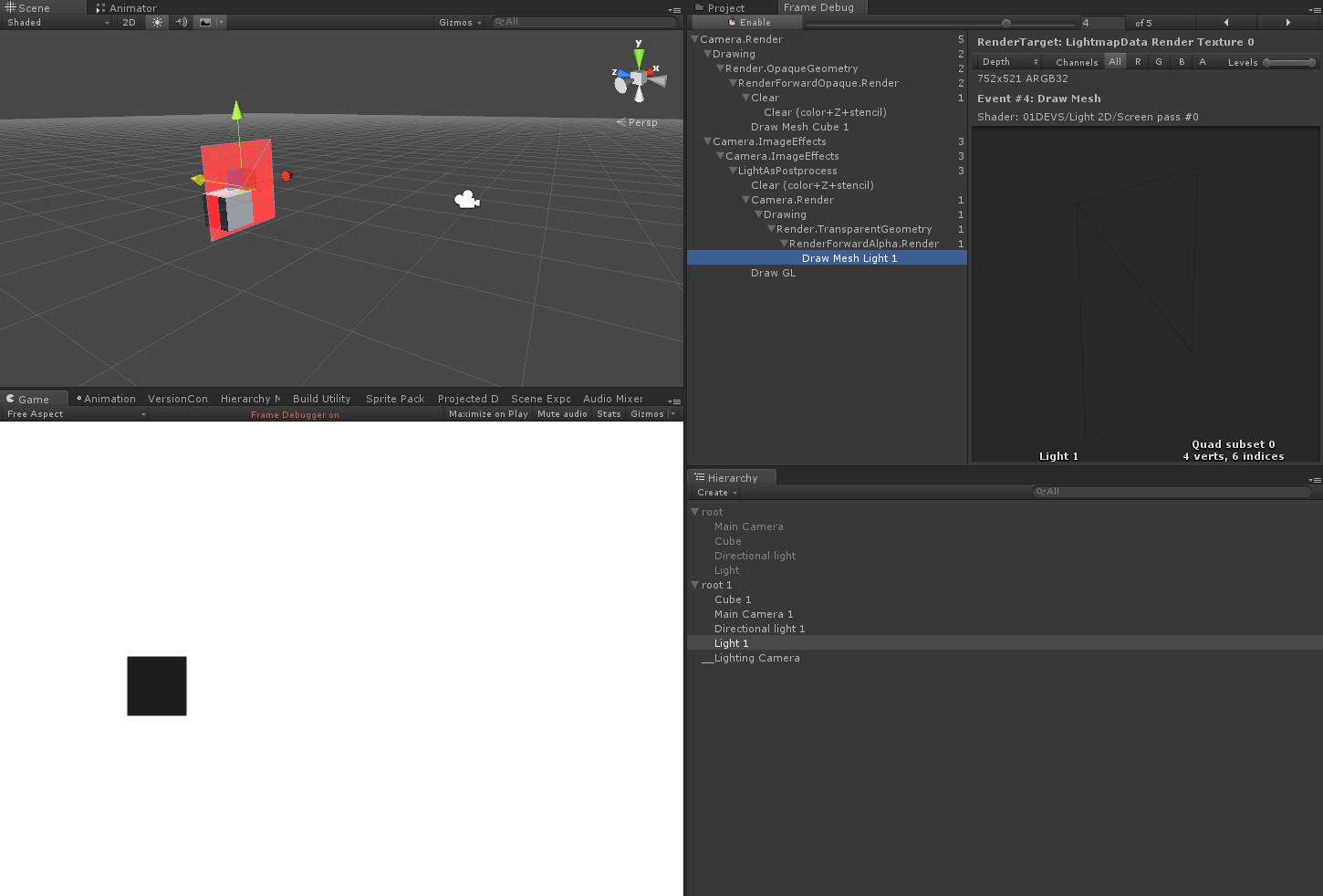
Task: Click the previous event arrow in Frame Debug
Action: pyautogui.click(x=1225, y=22)
